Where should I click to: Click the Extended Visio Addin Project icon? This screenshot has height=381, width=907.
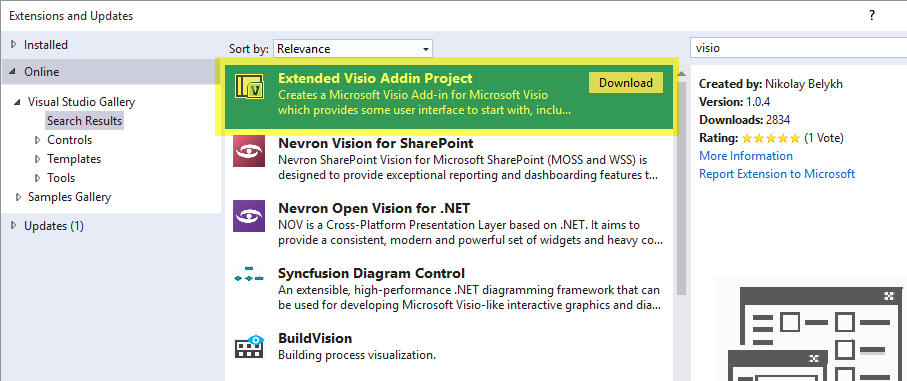point(249,87)
